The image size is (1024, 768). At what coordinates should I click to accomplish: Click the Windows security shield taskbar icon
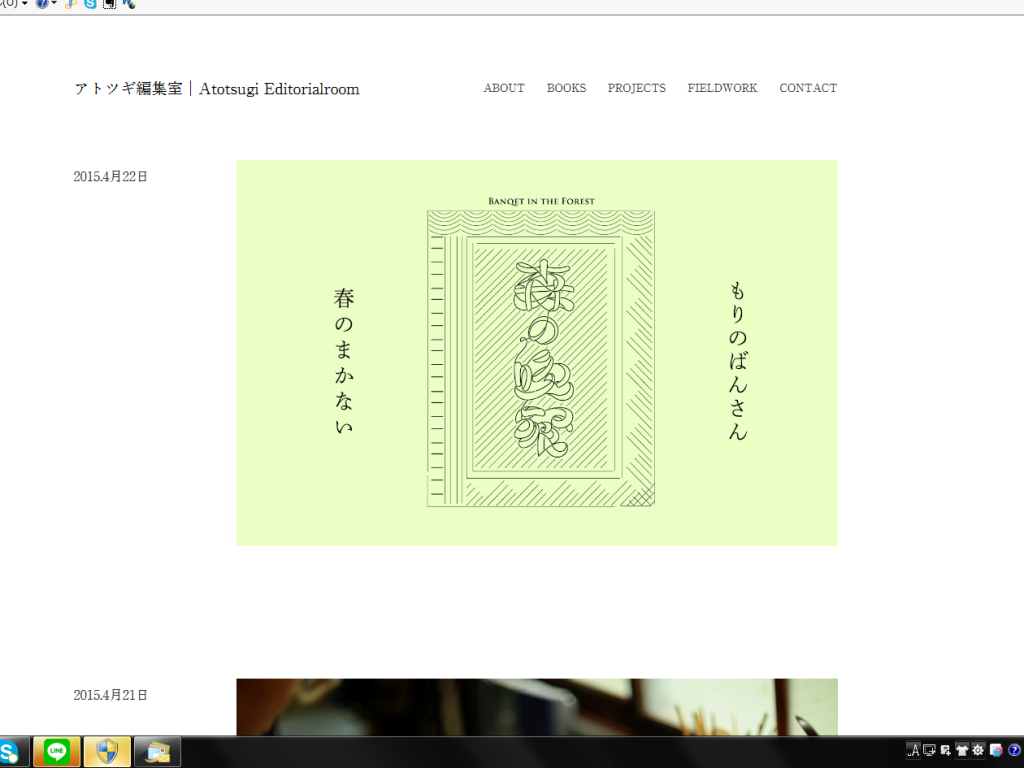pyautogui.click(x=107, y=751)
